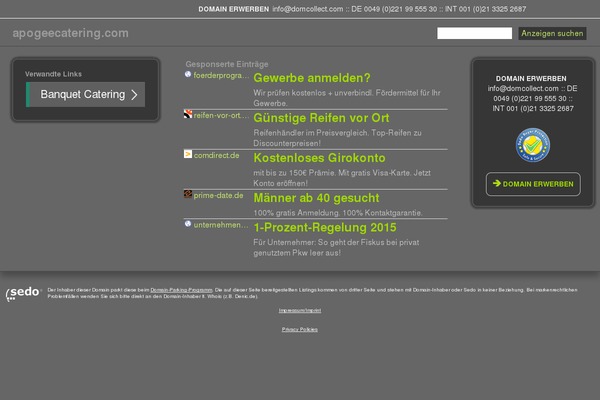The height and width of the screenshot is (400, 600).
Task: Click the favicon beside the foerderprogra… listing
Action: [188, 75]
